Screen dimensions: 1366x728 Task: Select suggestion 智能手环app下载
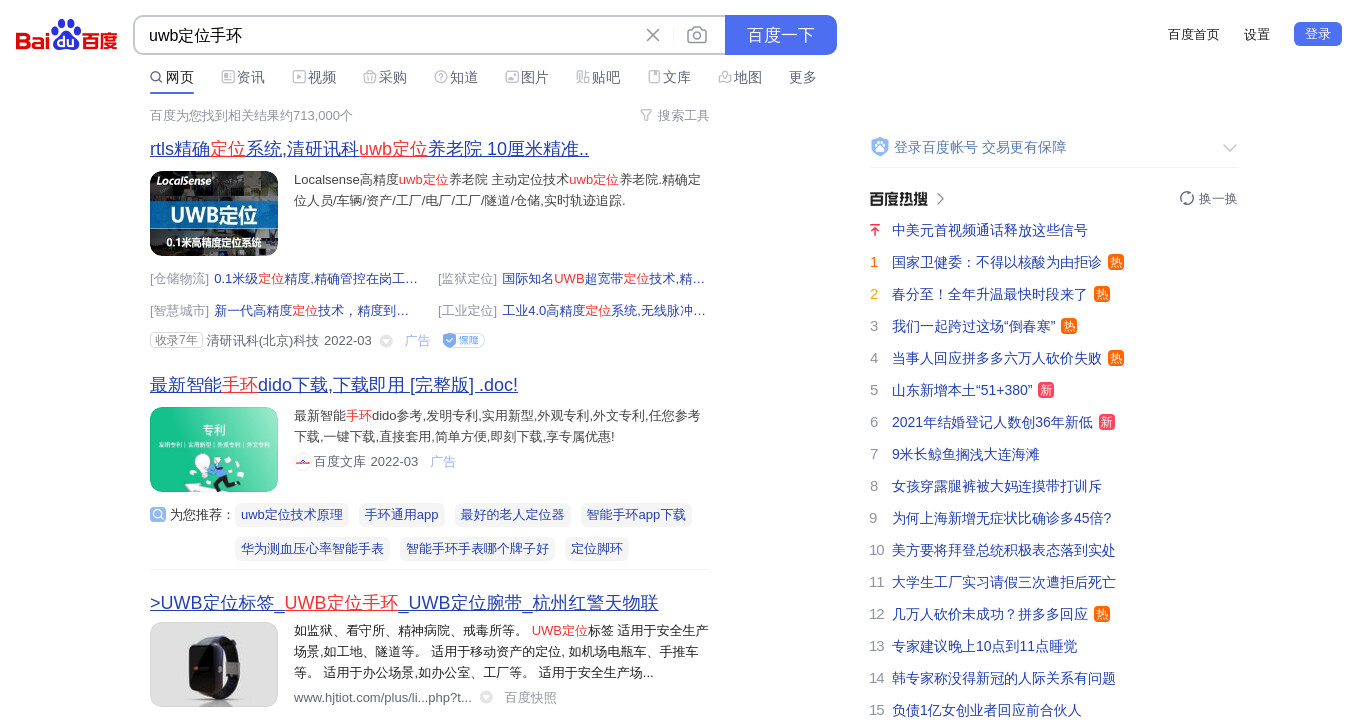(636, 515)
